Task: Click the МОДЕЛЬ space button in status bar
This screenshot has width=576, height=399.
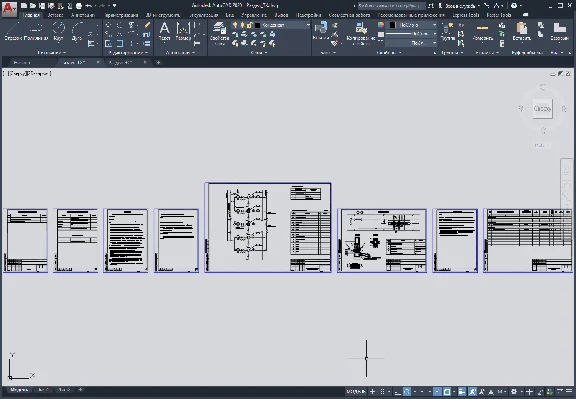Action: pos(356,392)
